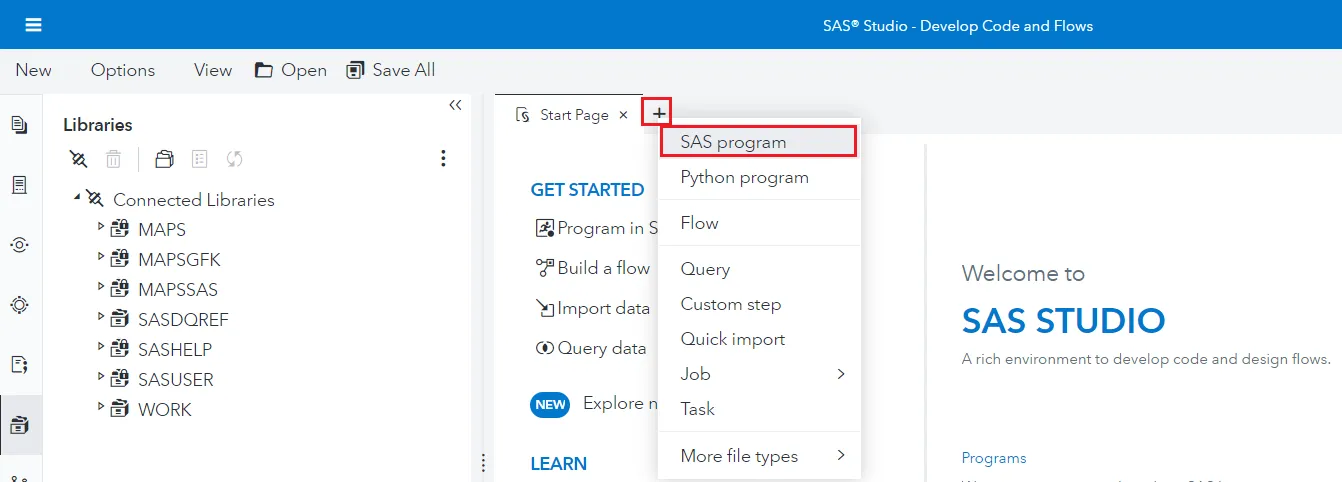The width and height of the screenshot is (1342, 482).
Task: Collapse the left navigation pane with double chevron
Action: pos(455,105)
